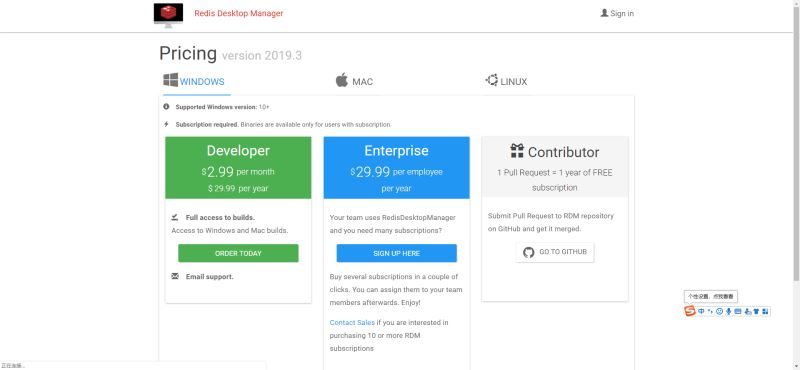Toggle Sogou punctuation mode icon

click(710, 311)
